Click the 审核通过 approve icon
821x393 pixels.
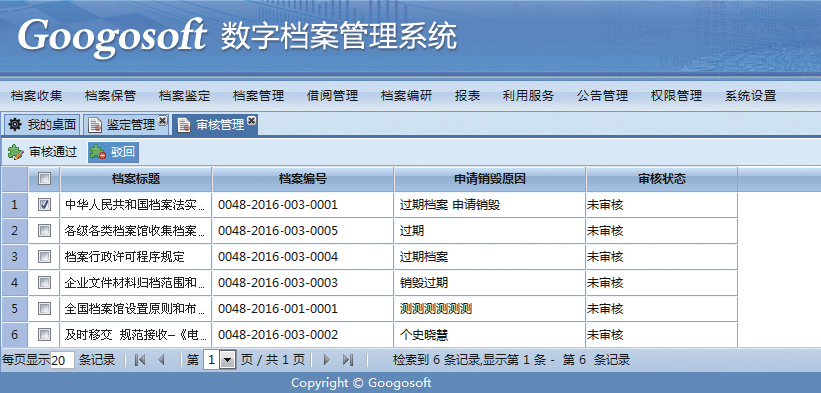pyautogui.click(x=16, y=152)
